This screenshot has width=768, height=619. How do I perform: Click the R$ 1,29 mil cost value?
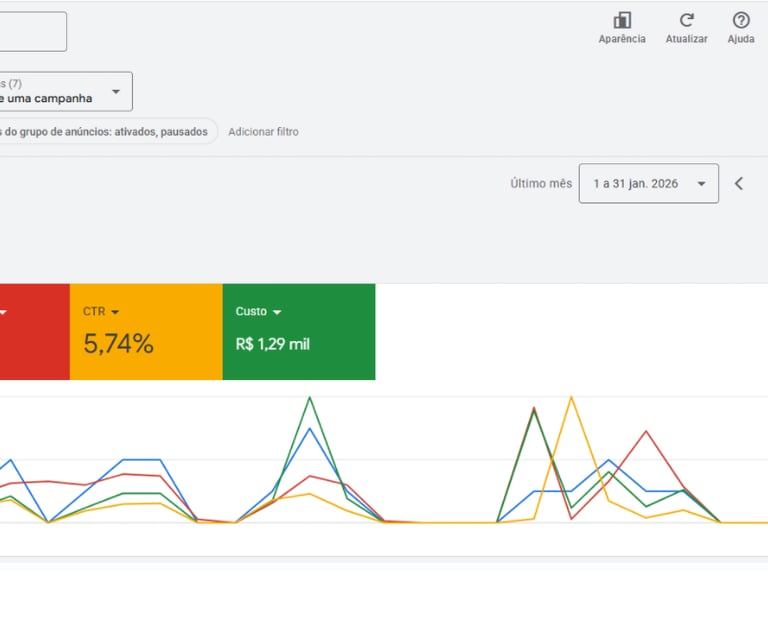click(x=272, y=344)
